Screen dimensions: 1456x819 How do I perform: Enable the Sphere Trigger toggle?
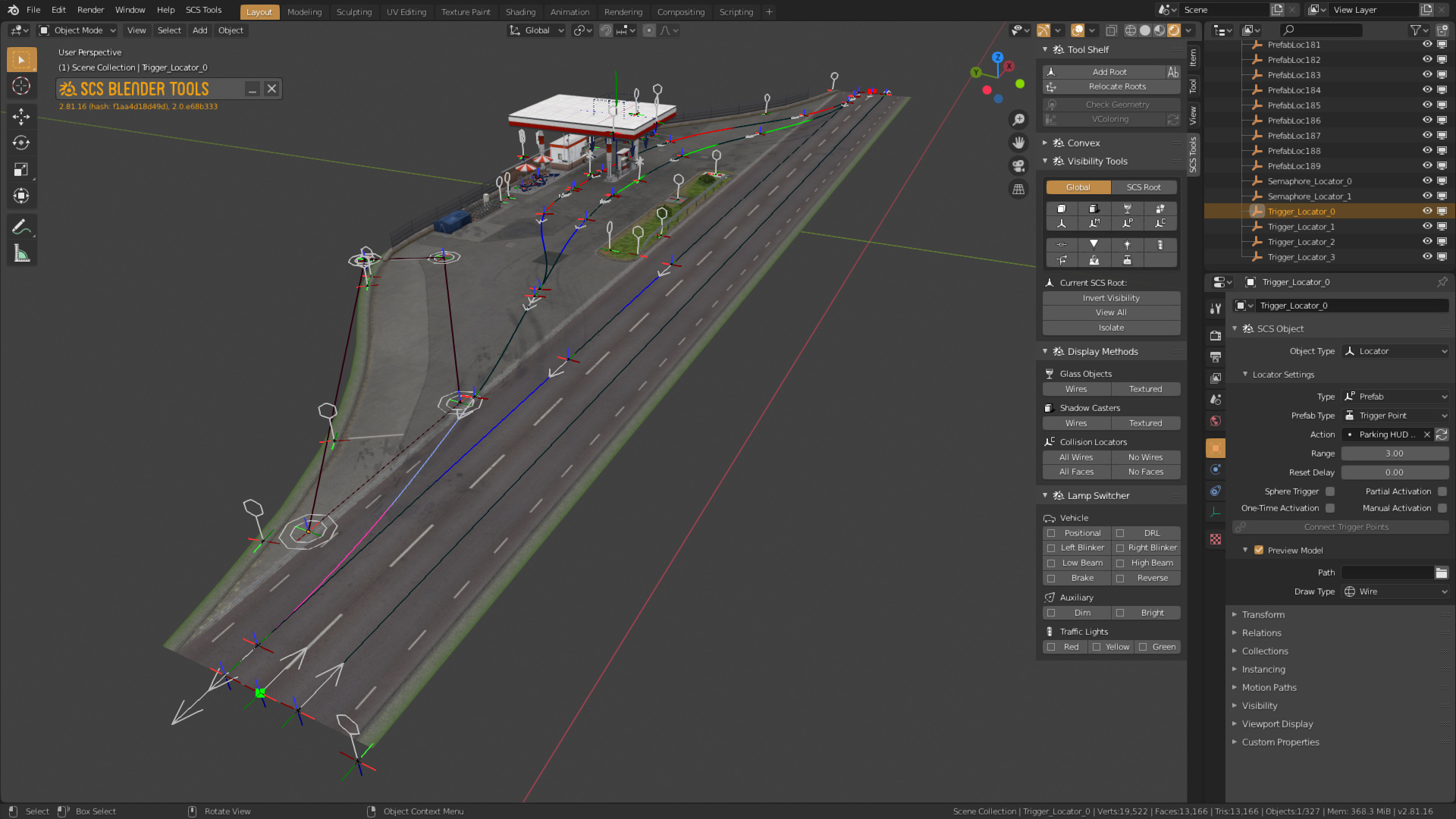[x=1329, y=491]
